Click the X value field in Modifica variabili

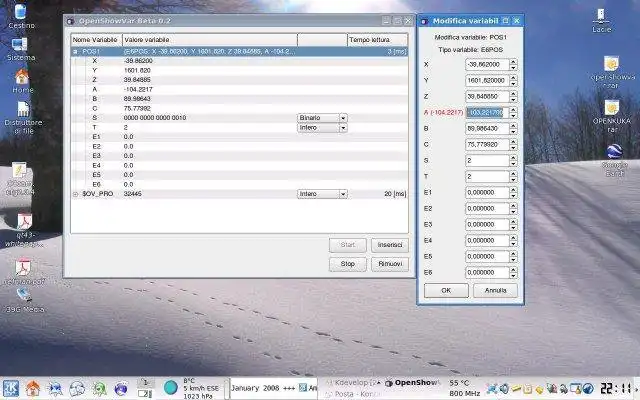(487, 64)
